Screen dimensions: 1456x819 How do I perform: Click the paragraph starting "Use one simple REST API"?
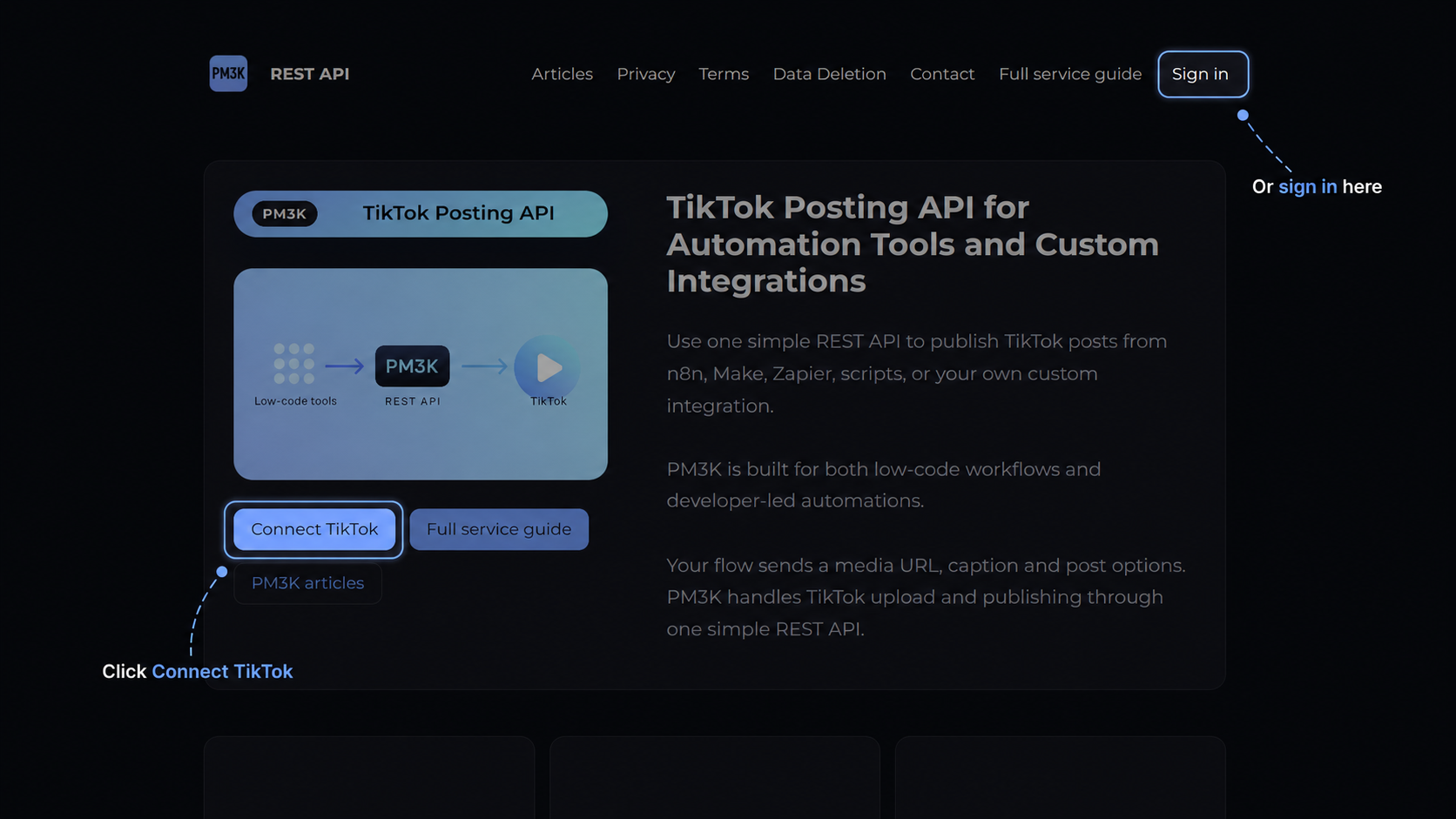pos(917,373)
